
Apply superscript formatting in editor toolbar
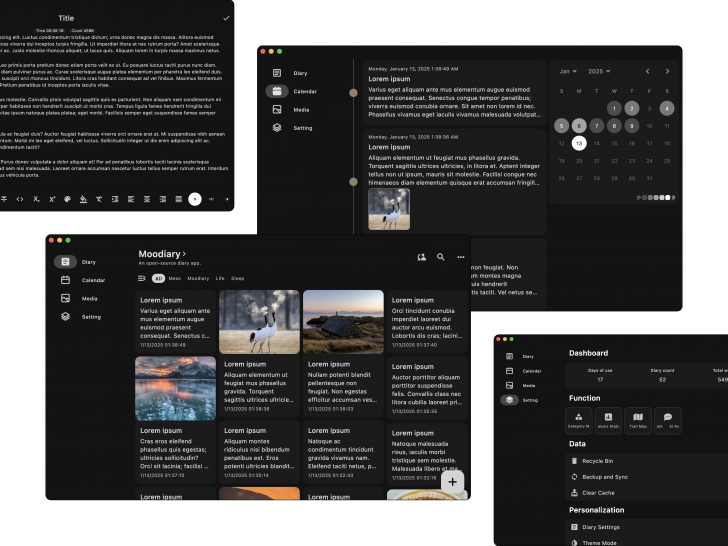(x=52, y=199)
